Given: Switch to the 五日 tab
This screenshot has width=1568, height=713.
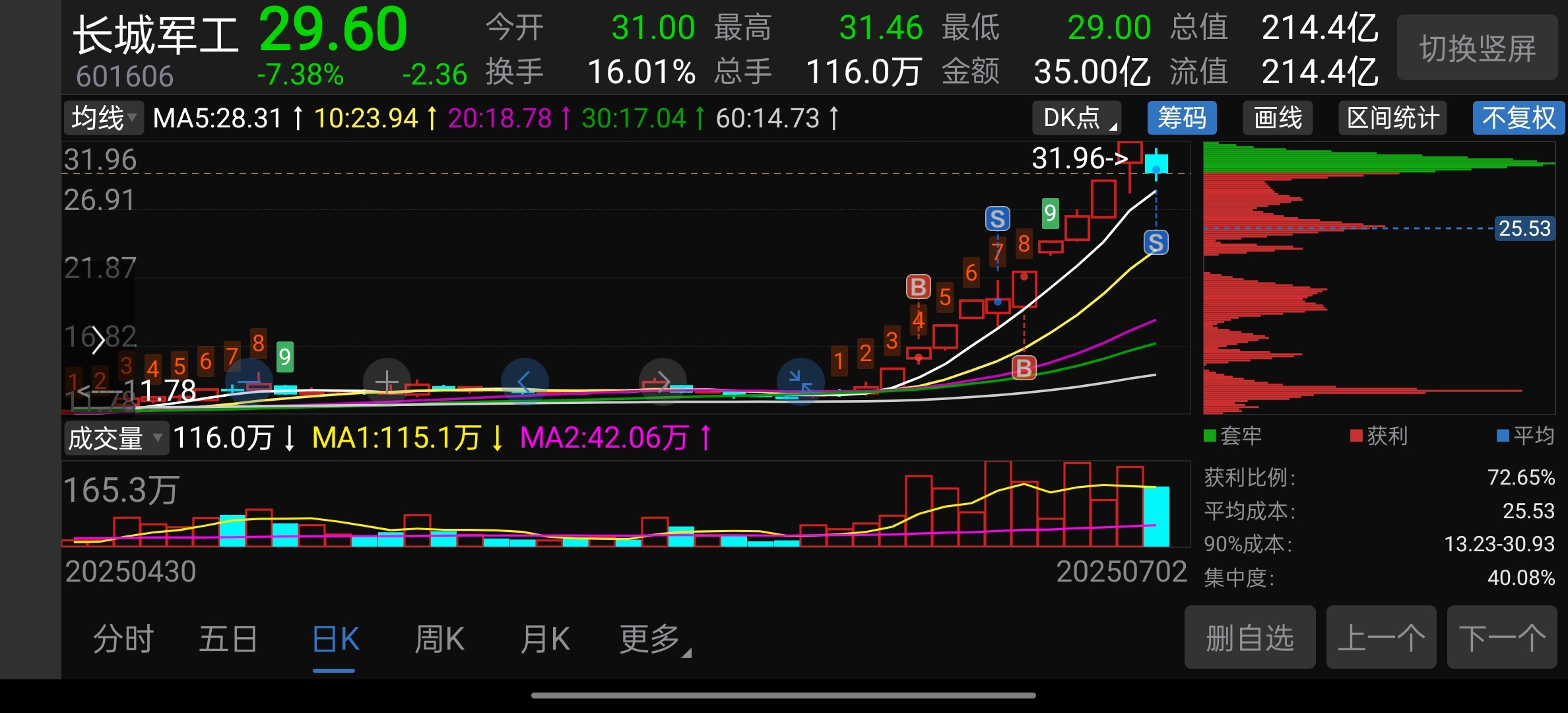Looking at the screenshot, I should point(228,639).
